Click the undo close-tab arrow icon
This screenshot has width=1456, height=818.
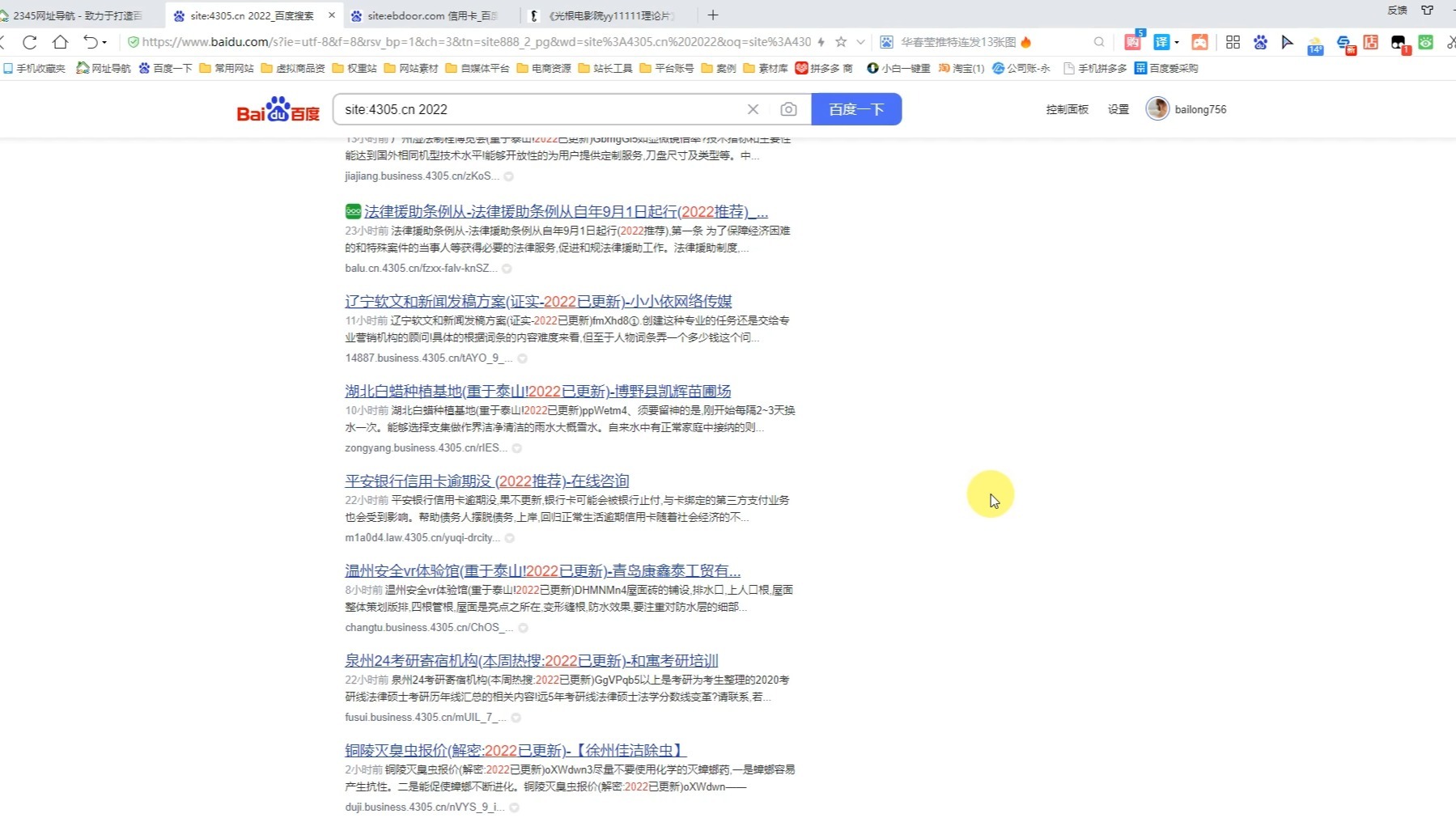pos(90,42)
